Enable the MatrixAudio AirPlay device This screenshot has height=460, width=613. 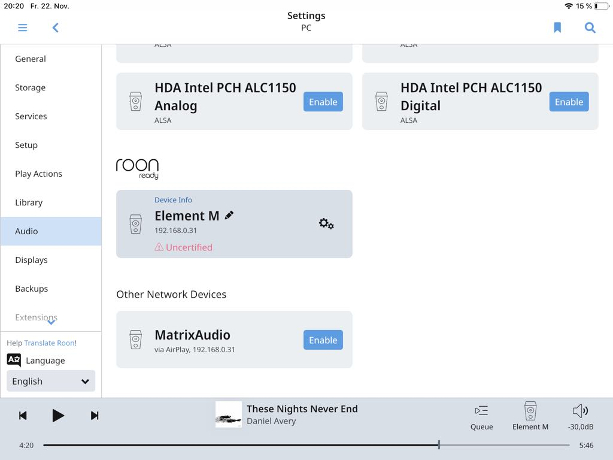[323, 340]
